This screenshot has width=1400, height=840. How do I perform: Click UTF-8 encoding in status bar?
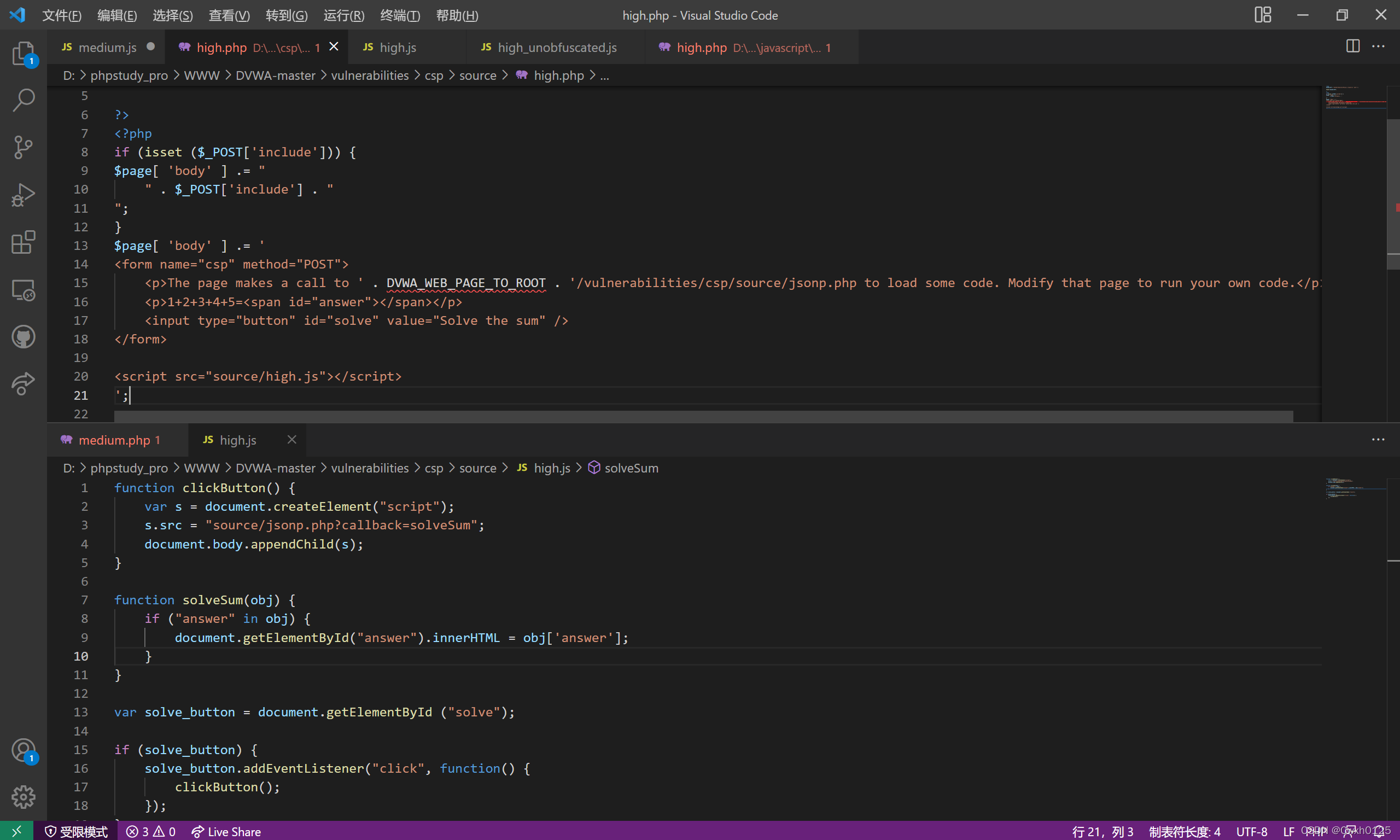[x=1251, y=831]
